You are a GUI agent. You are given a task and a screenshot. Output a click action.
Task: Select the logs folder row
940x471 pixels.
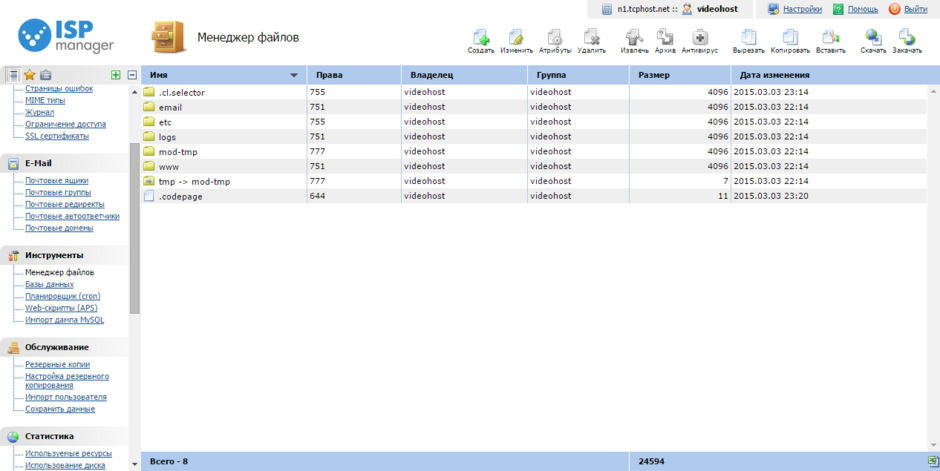point(534,137)
